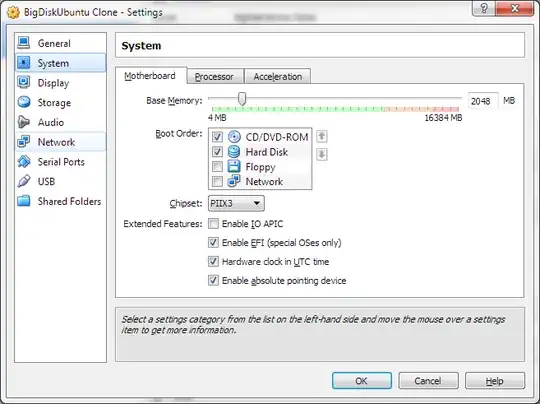The image size is (540, 404).
Task: Click the Serial Ports category icon
Action: [x=23, y=162]
